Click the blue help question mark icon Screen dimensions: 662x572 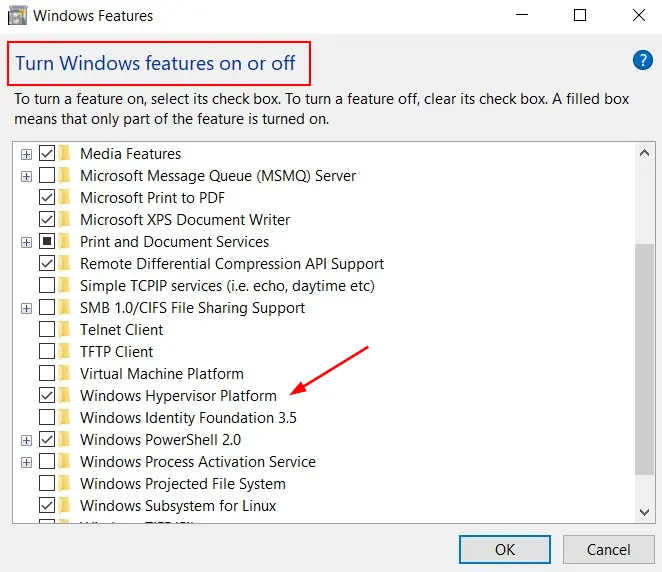click(643, 61)
